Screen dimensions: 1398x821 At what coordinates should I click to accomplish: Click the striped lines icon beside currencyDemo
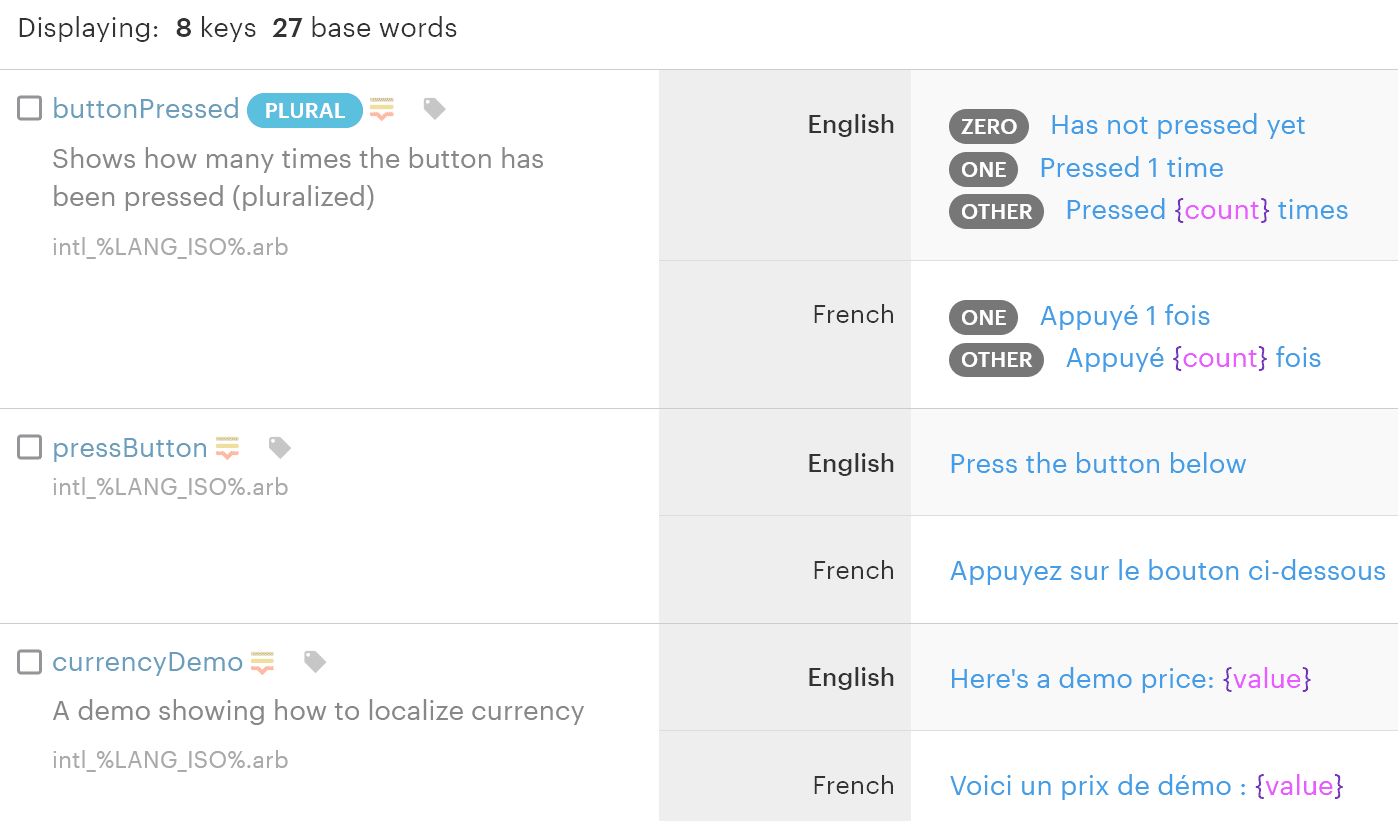[262, 662]
